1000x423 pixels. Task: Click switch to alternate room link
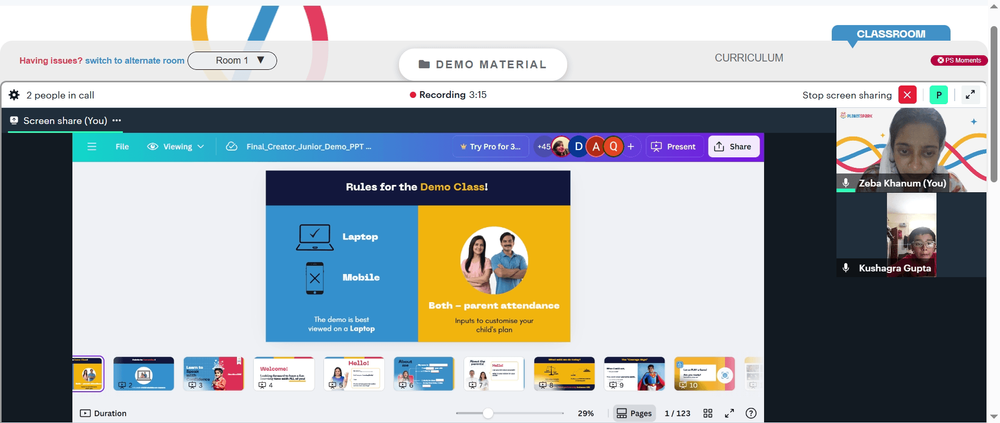135,61
